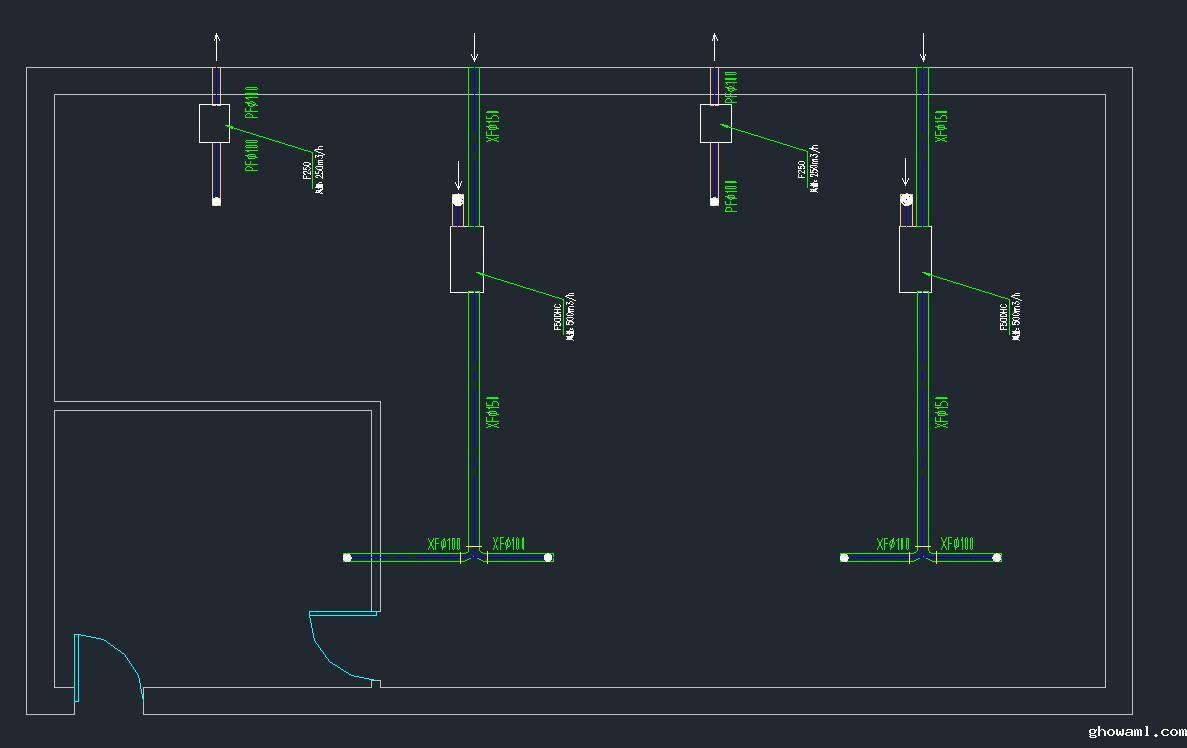The image size is (1187, 748).
Task: Select the right F250 exhaust fan box
Action: (715, 123)
